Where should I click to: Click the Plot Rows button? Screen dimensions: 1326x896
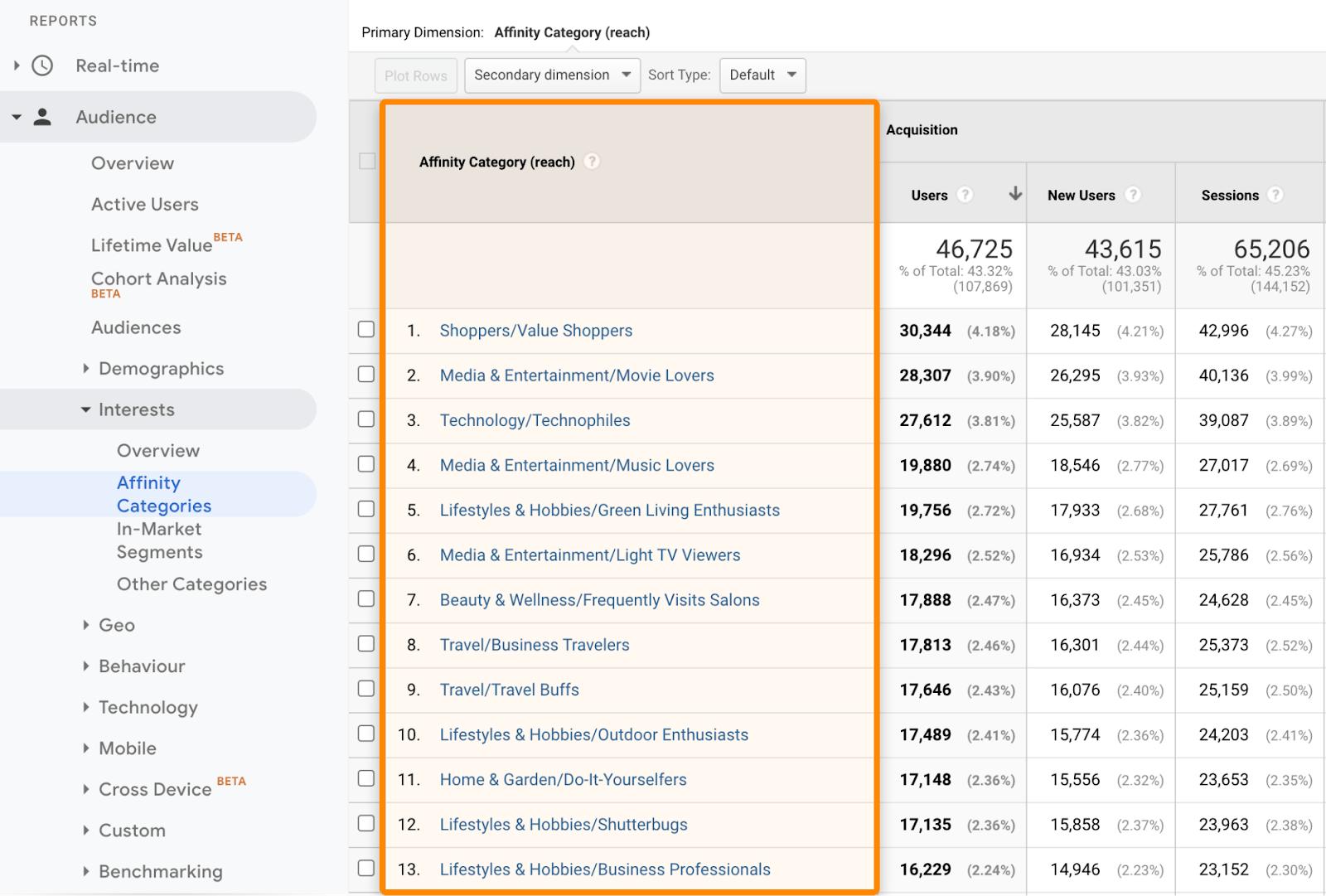[x=415, y=75]
